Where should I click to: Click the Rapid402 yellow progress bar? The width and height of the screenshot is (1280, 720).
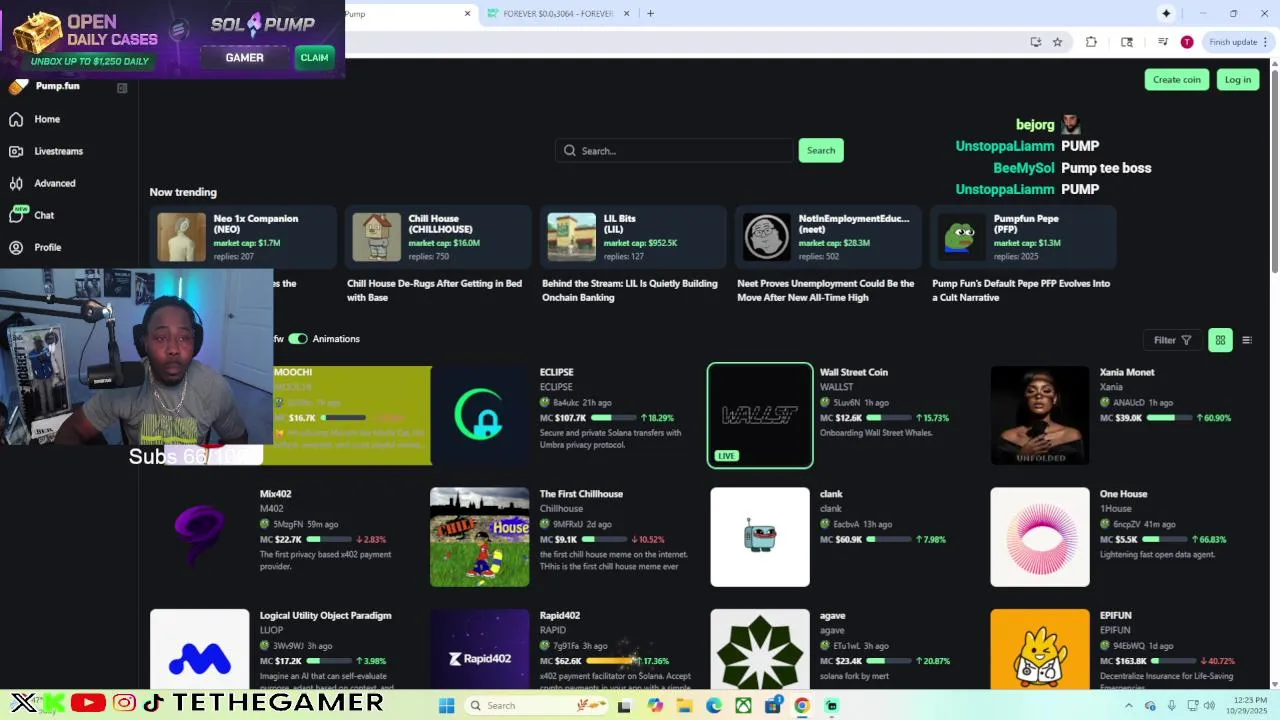[x=610, y=661]
